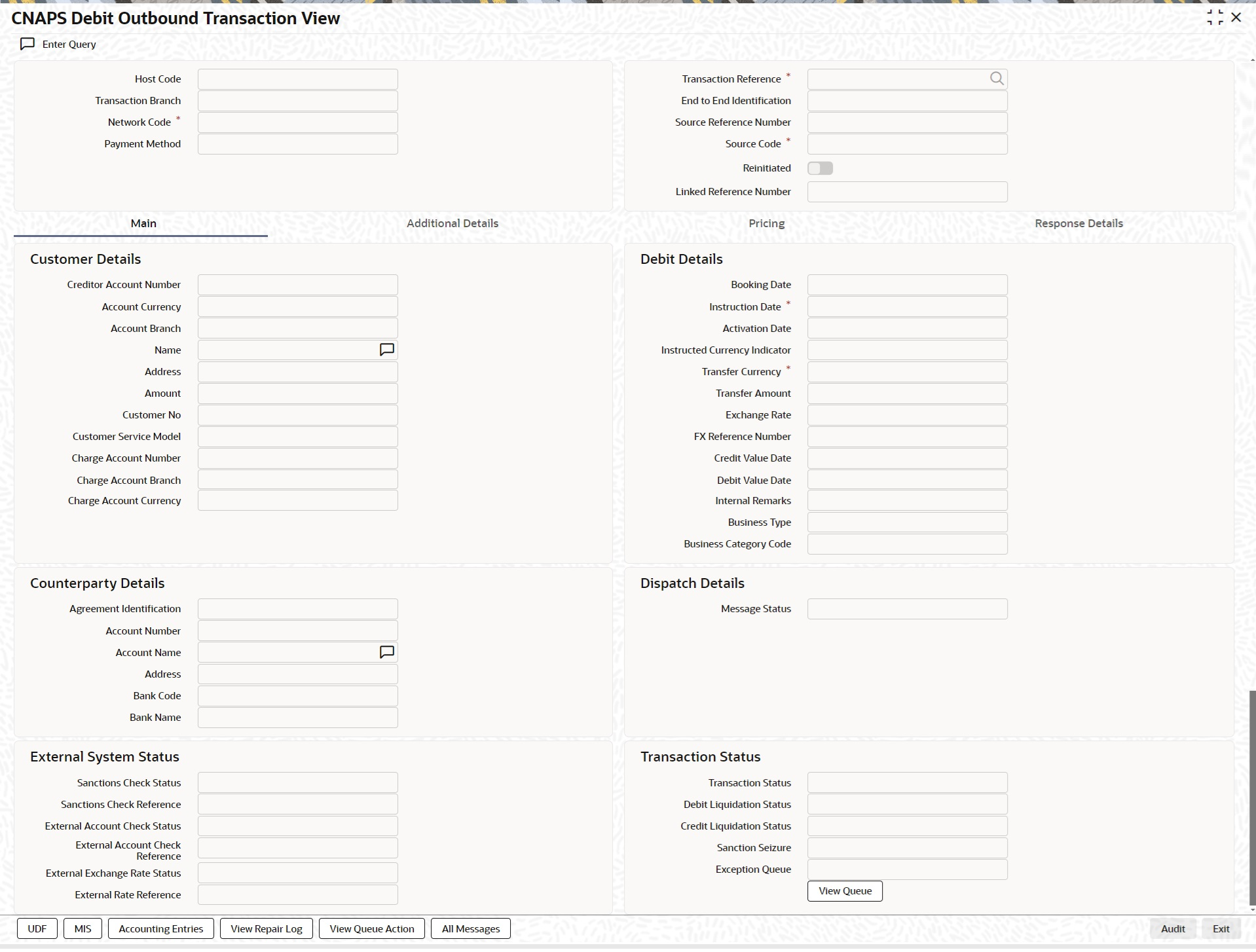The image size is (1256, 952).
Task: View Accounting Entries
Action: [x=161, y=929]
